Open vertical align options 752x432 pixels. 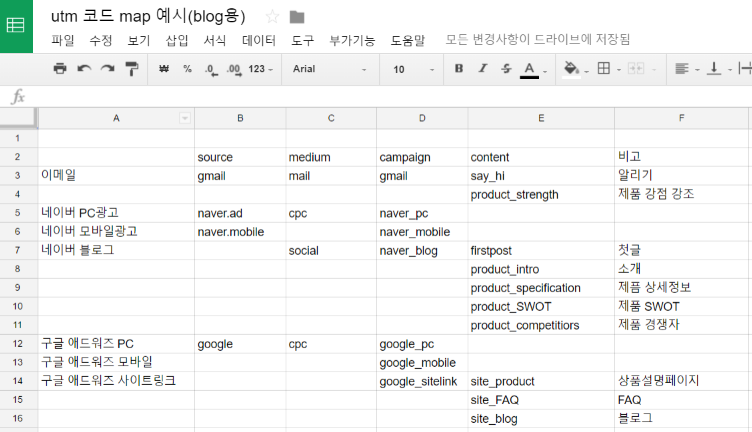click(714, 69)
